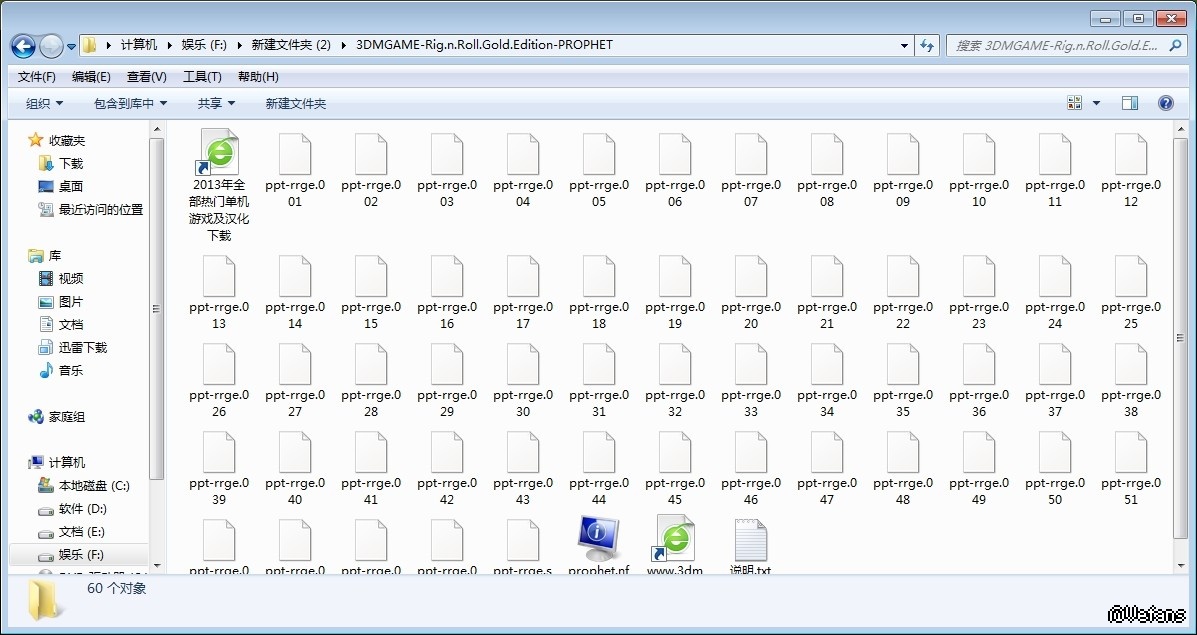Image resolution: width=1197 pixels, height=635 pixels.
Task: Open the view options dropdown arrow
Action: coord(1096,103)
